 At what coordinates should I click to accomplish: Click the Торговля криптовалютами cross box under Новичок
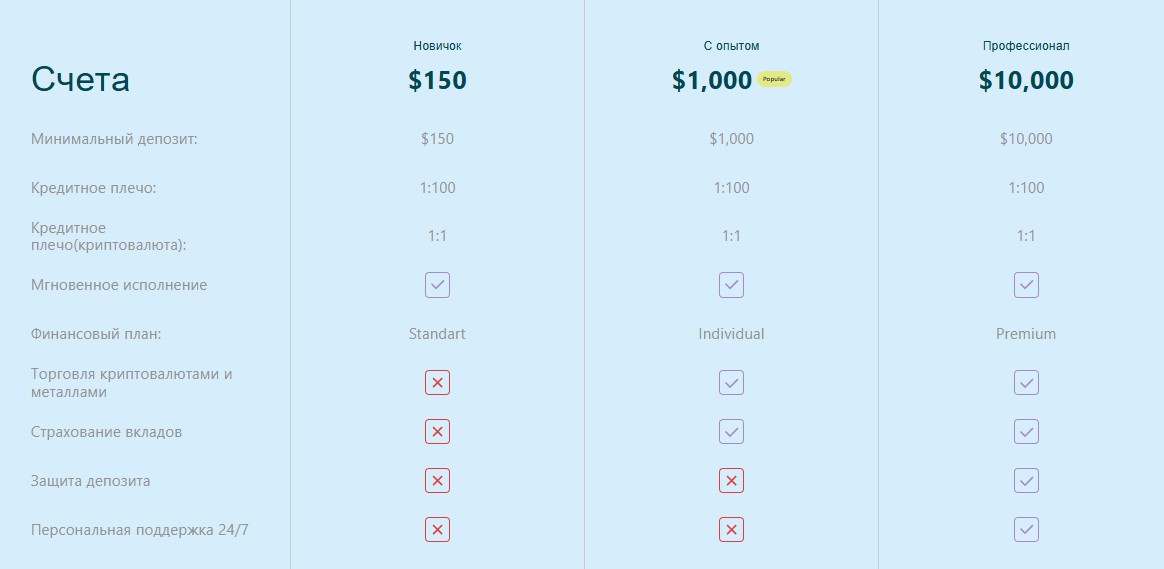437,383
